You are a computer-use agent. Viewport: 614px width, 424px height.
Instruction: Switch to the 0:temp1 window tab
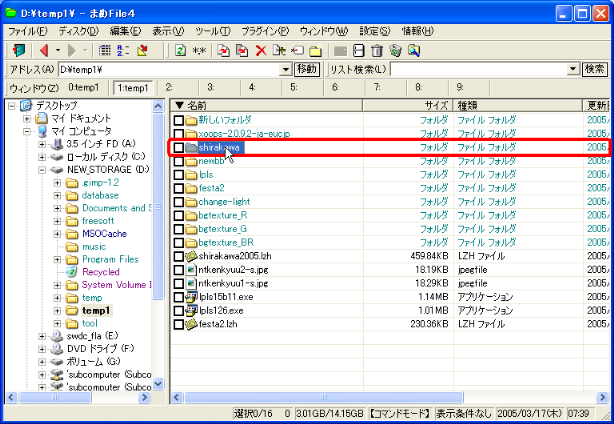point(83,88)
